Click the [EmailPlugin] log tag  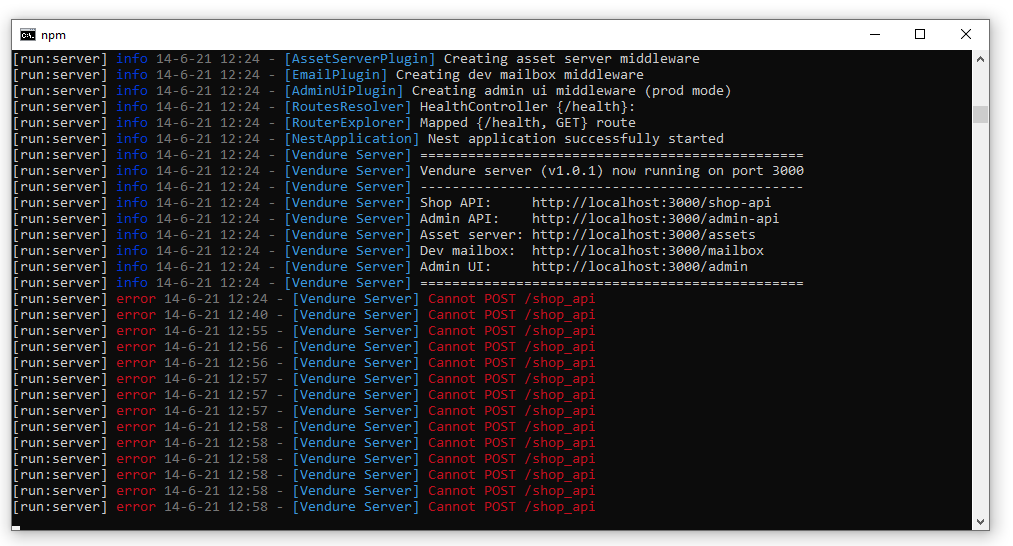(336, 75)
